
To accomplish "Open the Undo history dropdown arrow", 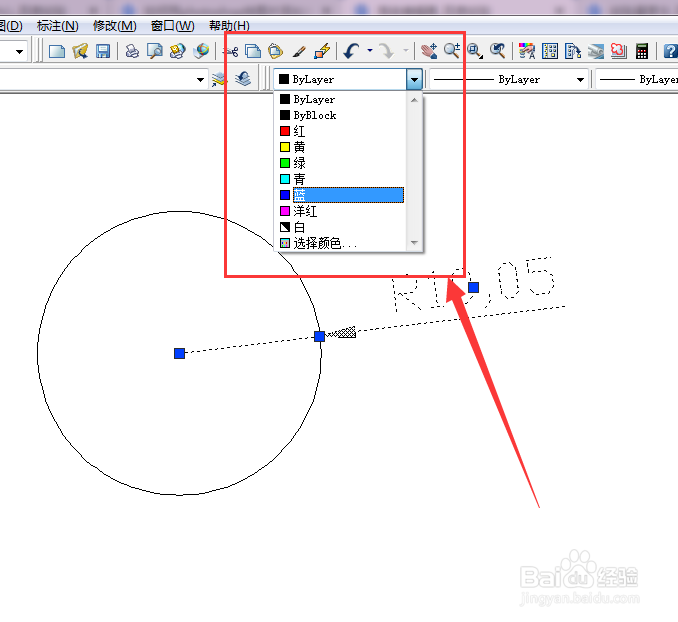I will tap(370, 51).
